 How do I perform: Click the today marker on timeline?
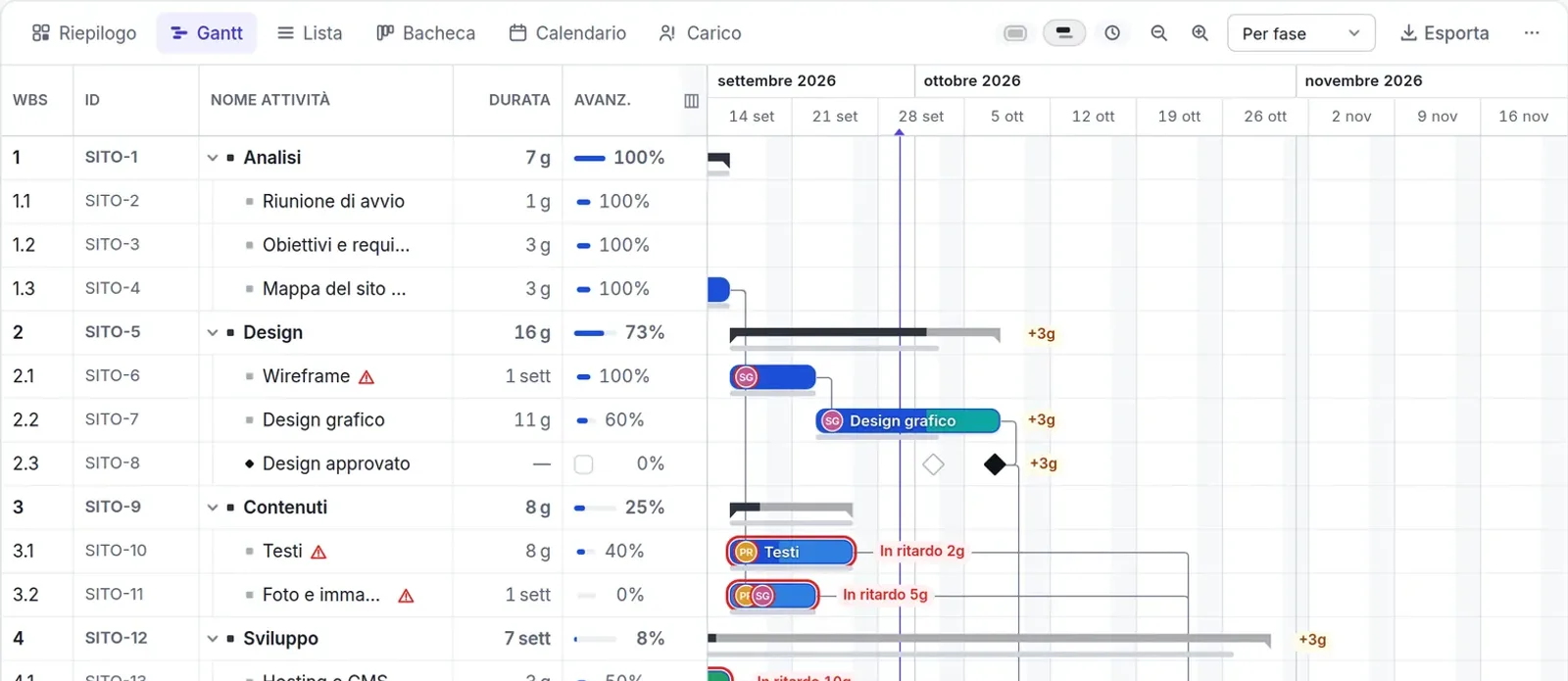(x=900, y=134)
